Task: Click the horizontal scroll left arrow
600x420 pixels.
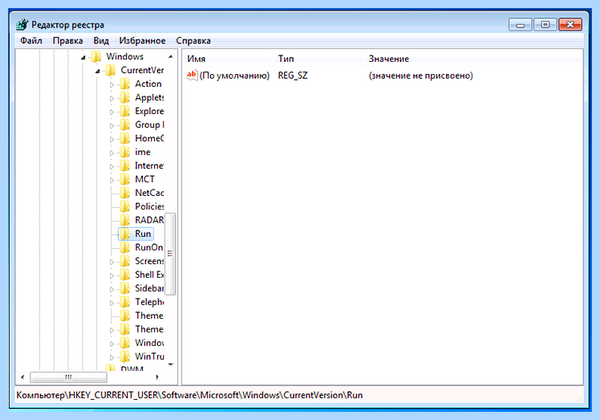Action: click(x=23, y=377)
